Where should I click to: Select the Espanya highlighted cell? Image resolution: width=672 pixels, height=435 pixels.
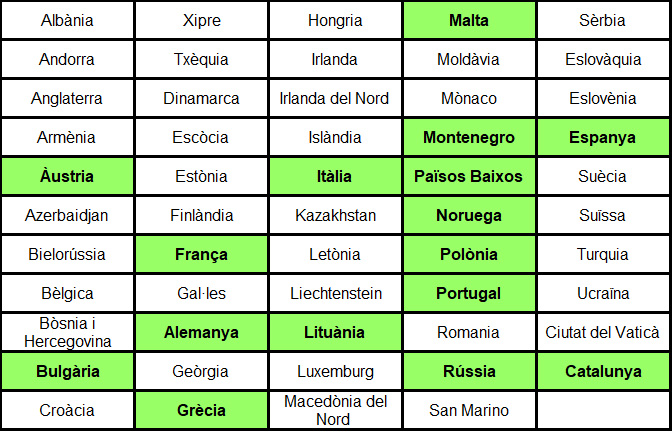(603, 137)
